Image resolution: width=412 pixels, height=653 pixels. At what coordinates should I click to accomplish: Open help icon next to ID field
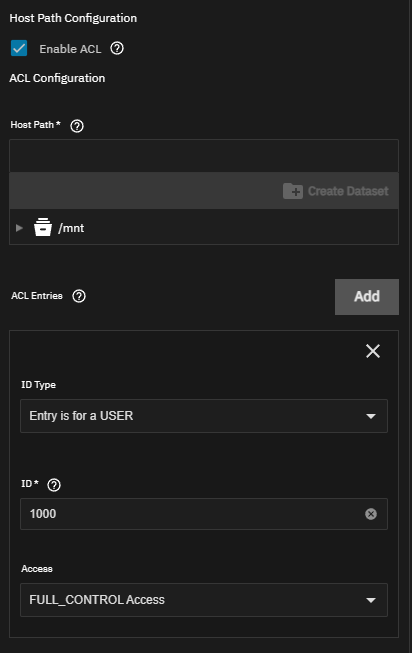click(54, 485)
